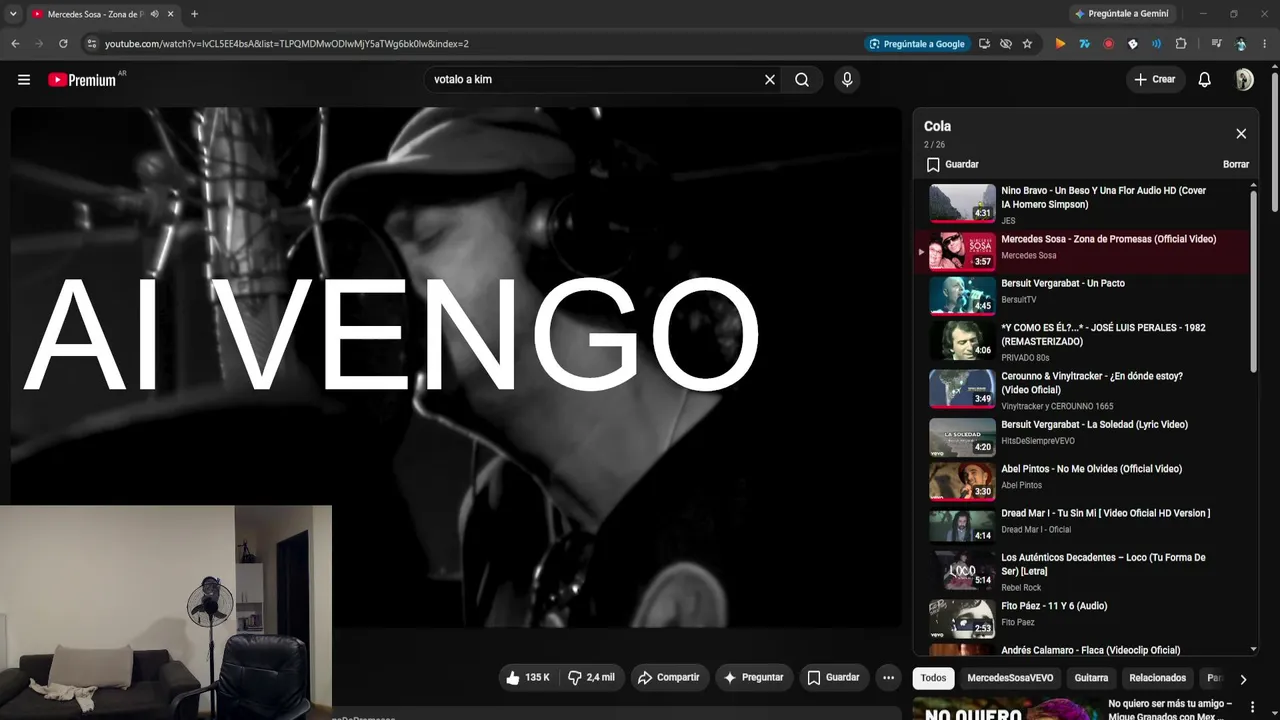Open YouTube notifications bell

[x=1205, y=80]
